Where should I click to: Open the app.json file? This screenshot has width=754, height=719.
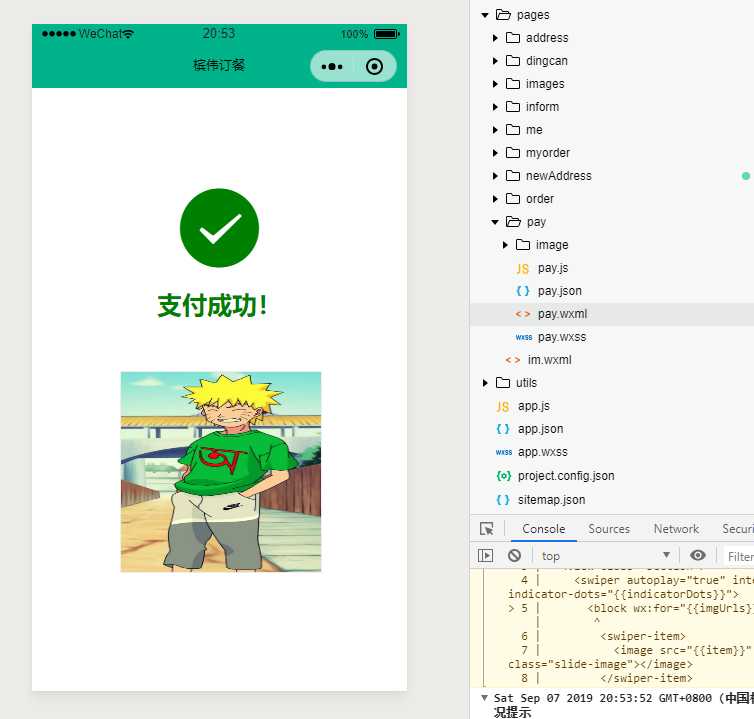click(540, 429)
